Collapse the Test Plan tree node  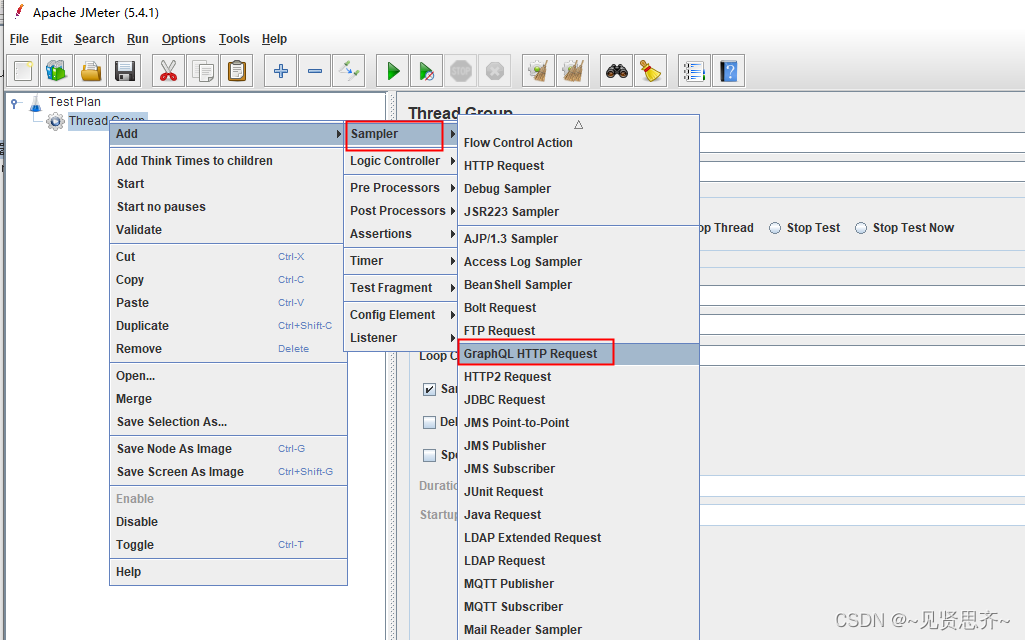(14, 103)
